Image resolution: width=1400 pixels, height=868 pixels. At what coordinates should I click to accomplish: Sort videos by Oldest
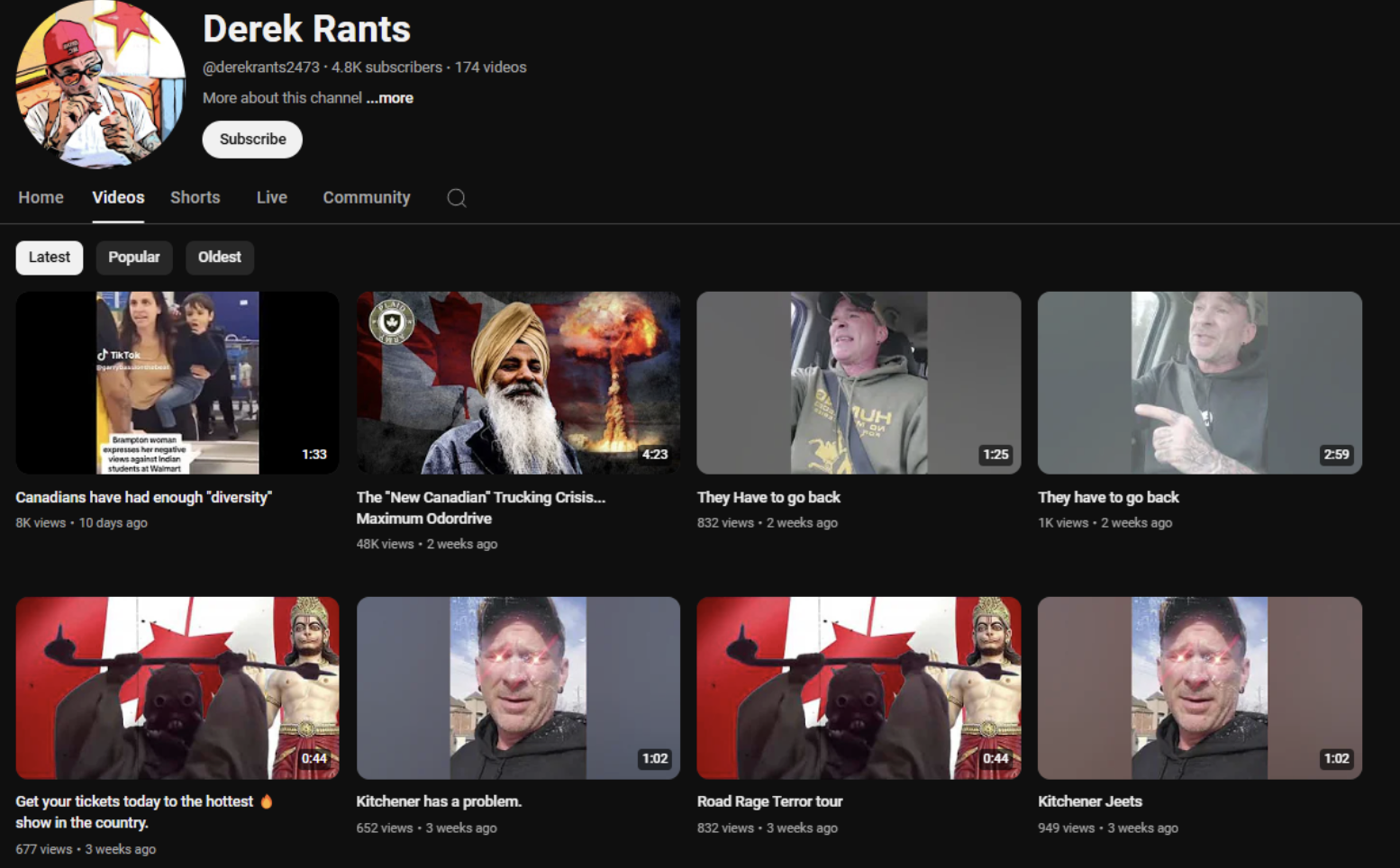[219, 258]
